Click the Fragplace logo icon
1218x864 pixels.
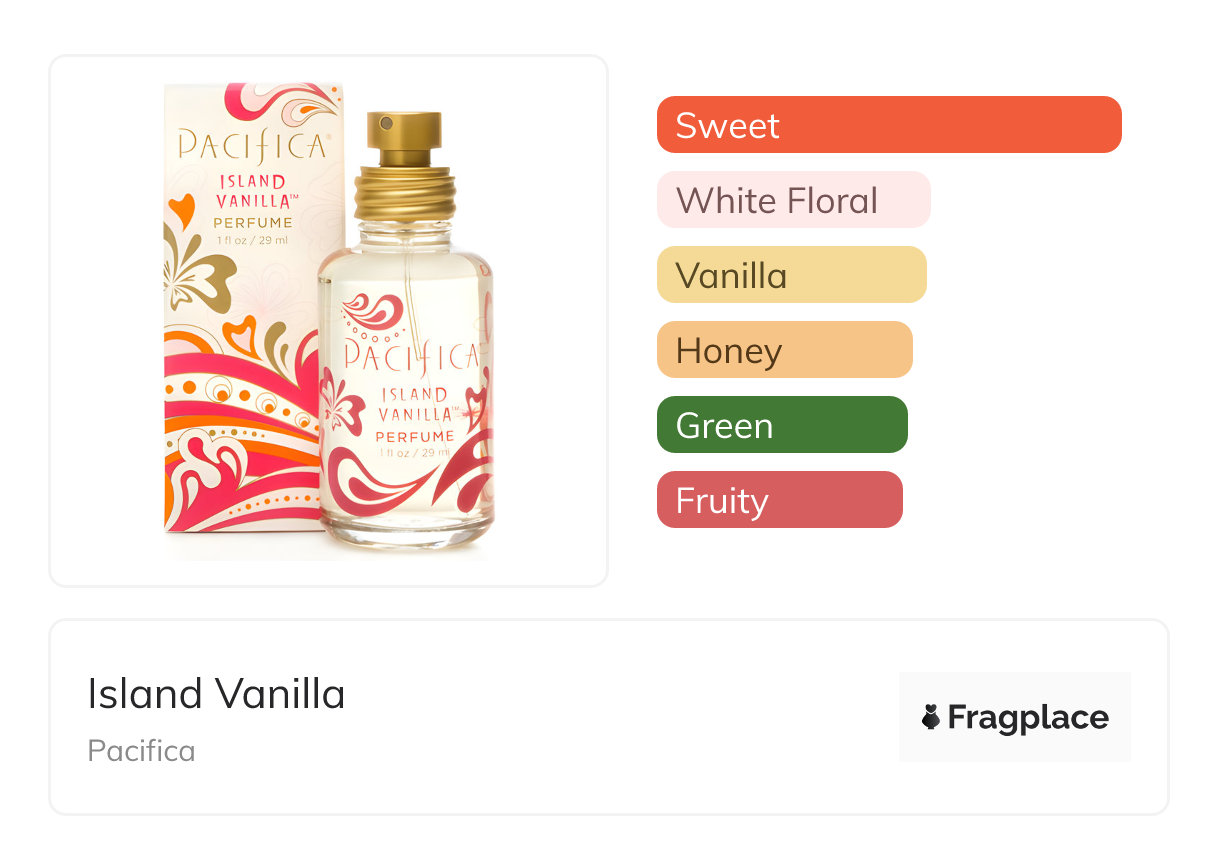(x=931, y=717)
